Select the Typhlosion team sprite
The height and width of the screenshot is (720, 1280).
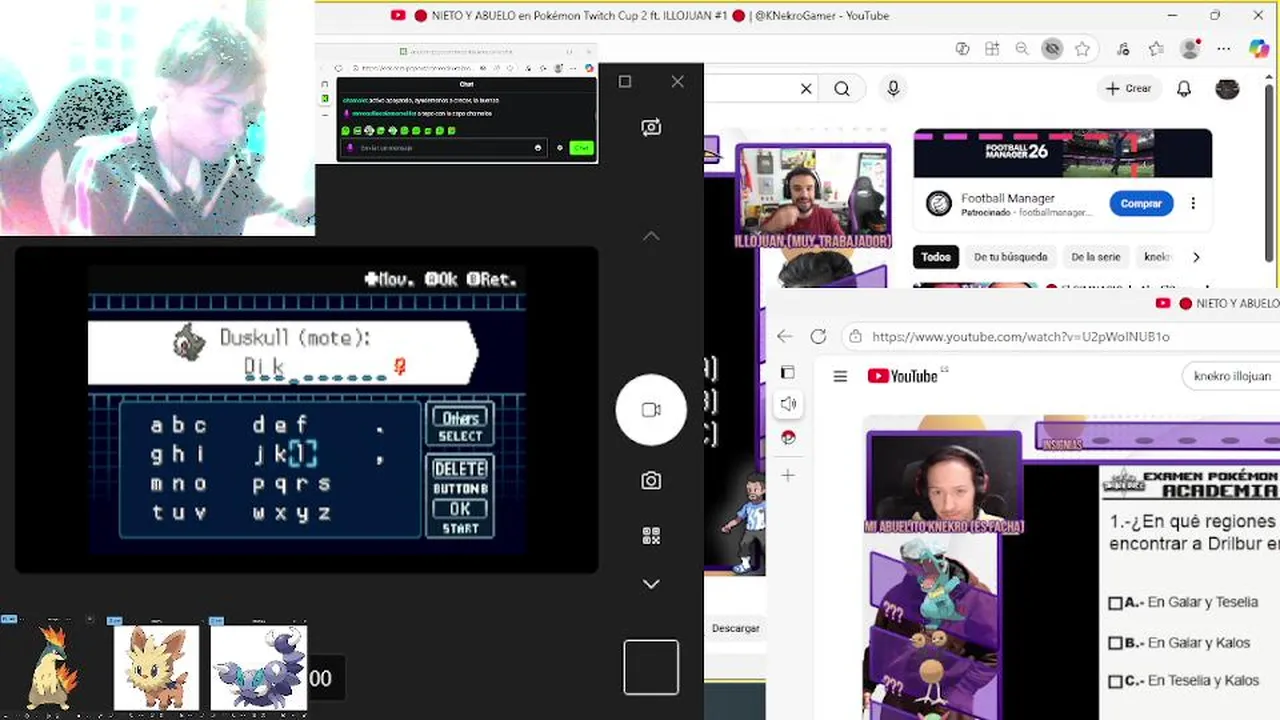pos(50,666)
